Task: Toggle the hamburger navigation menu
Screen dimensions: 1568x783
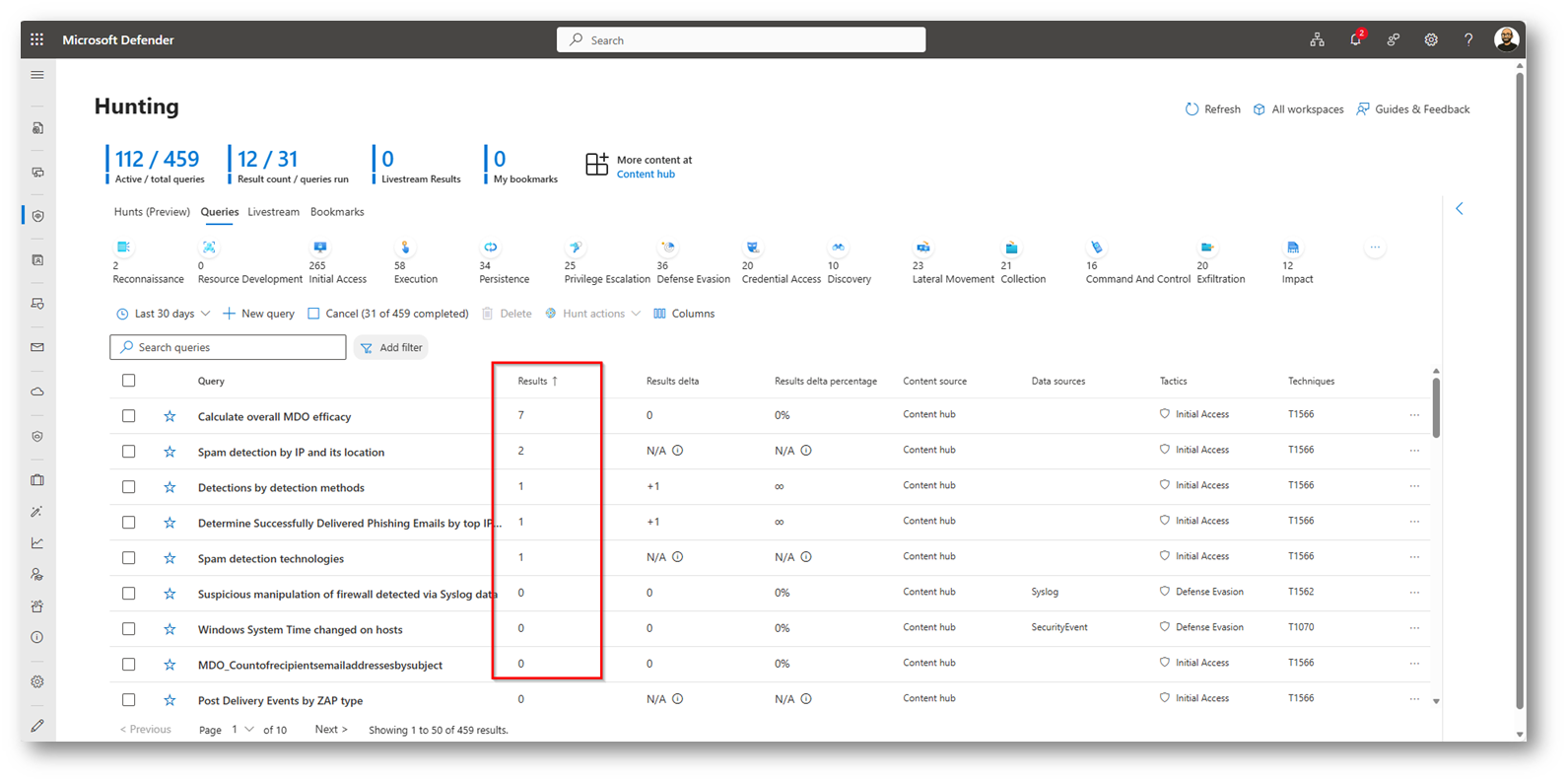Action: pyautogui.click(x=37, y=75)
